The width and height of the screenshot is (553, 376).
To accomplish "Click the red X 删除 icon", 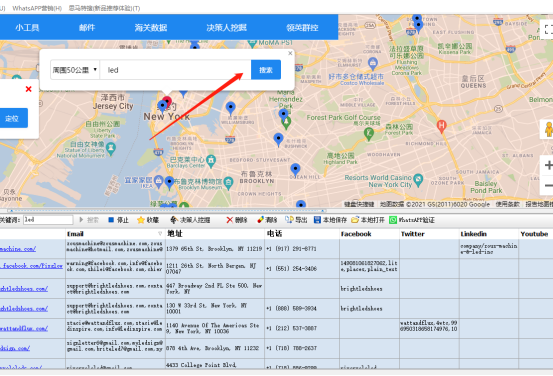I will tap(230, 220).
